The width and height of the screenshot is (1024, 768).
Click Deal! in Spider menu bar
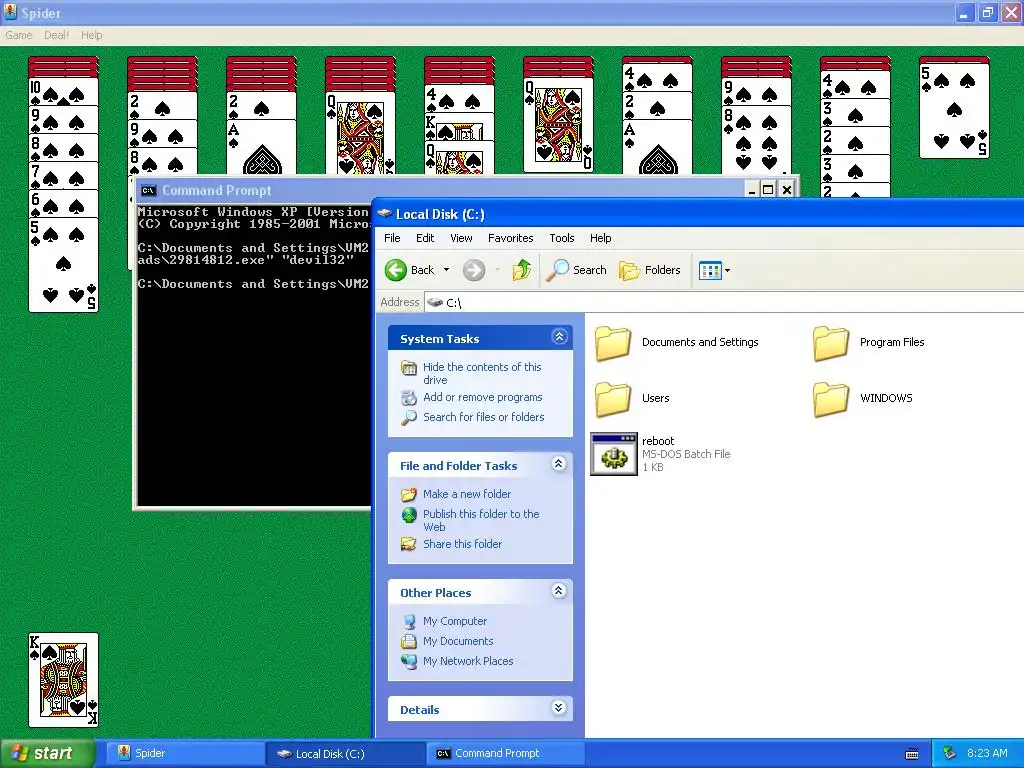point(56,35)
